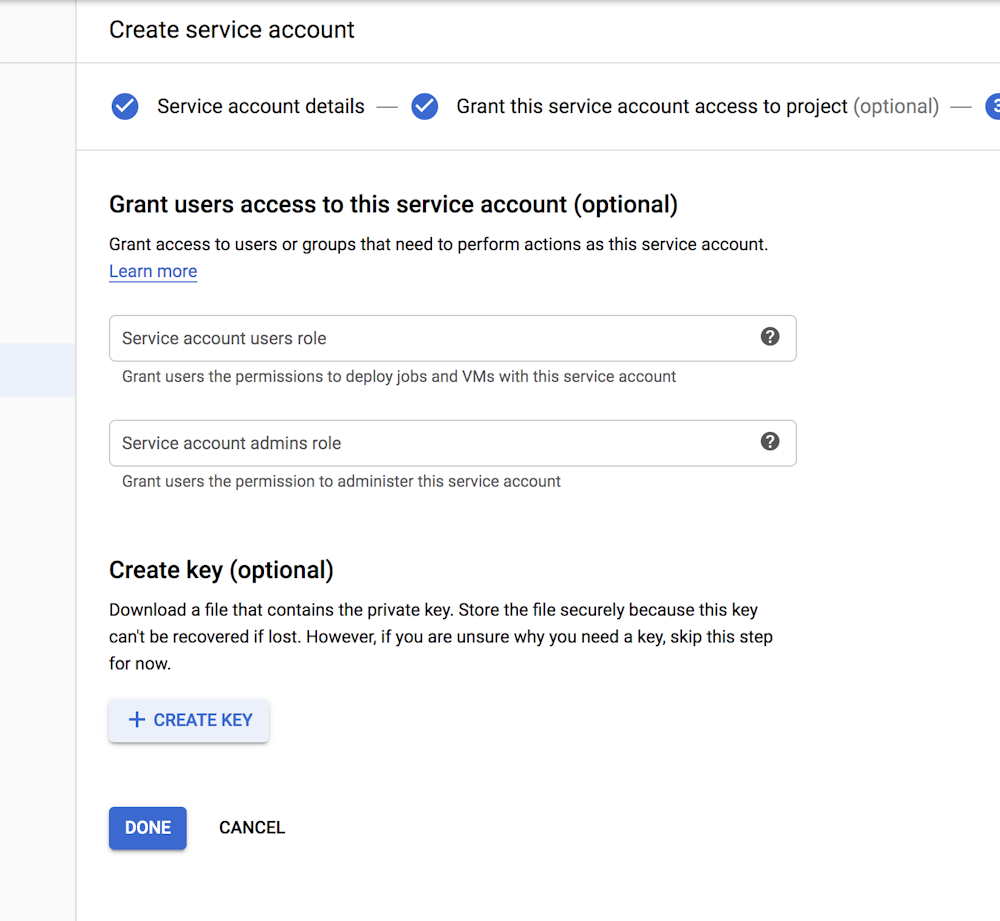Click the Create service account page title
1000x921 pixels.
pyautogui.click(x=232, y=30)
